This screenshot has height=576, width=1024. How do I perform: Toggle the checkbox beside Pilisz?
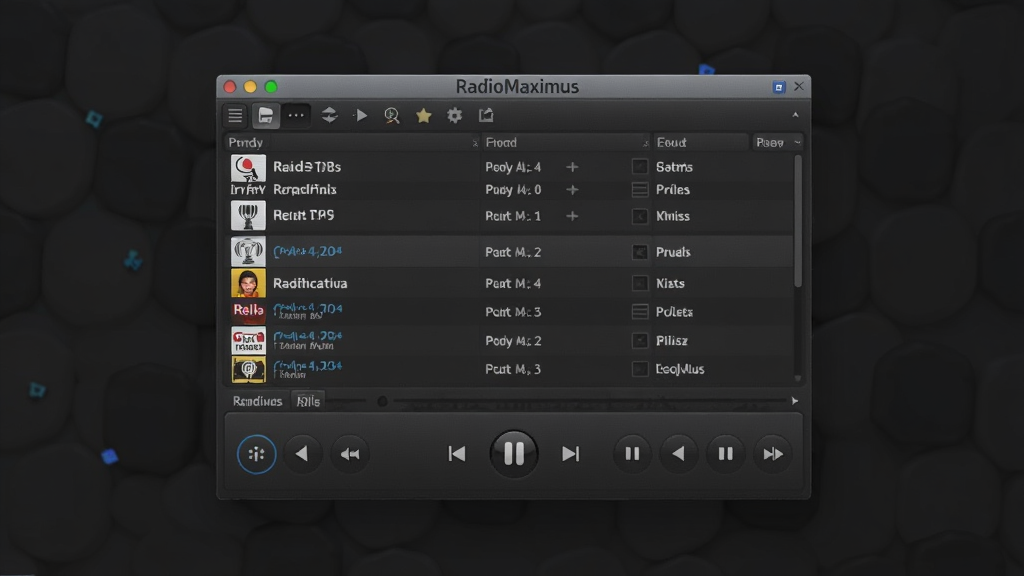click(x=640, y=341)
